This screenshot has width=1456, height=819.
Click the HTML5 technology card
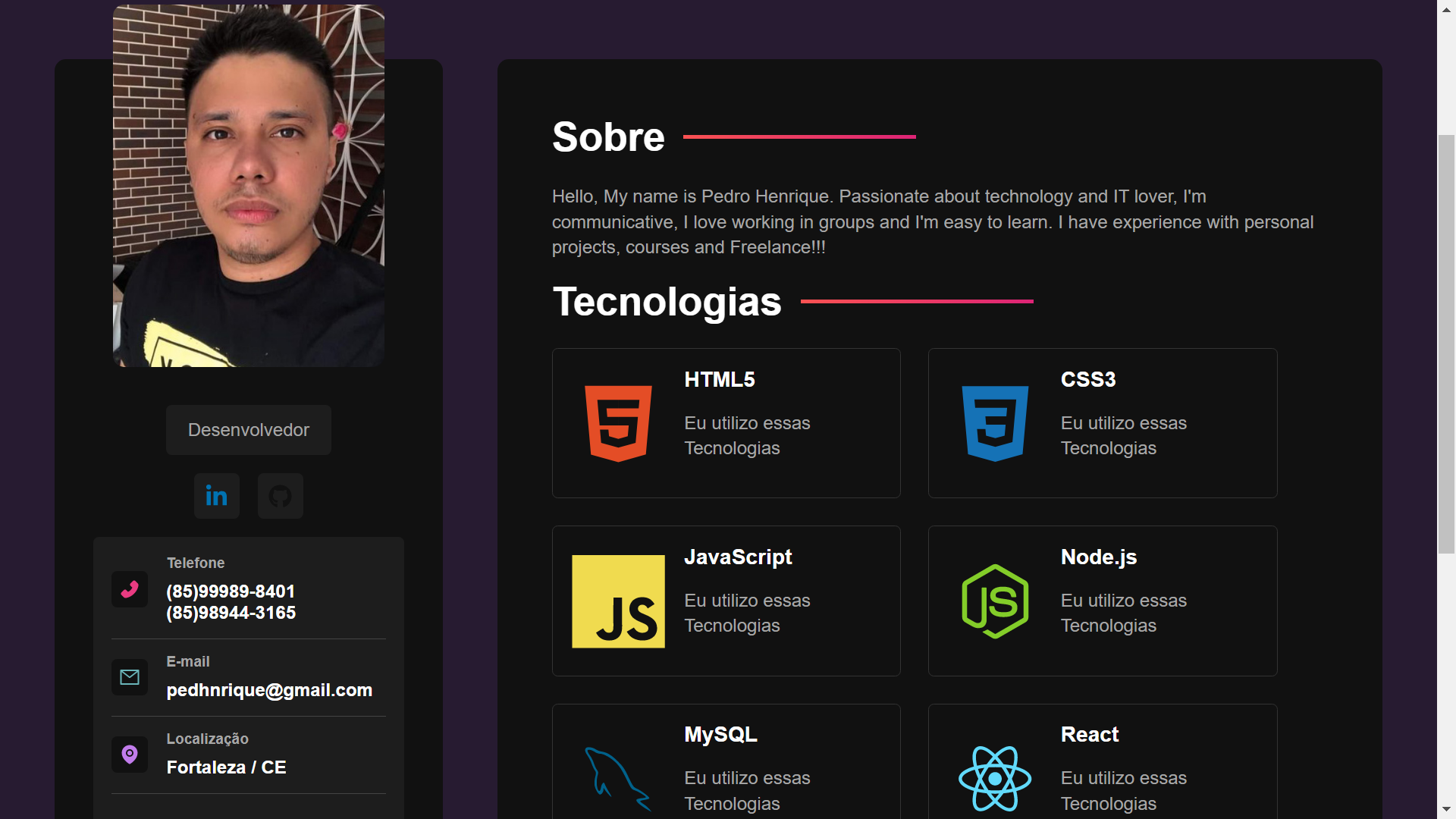pyautogui.click(x=726, y=422)
